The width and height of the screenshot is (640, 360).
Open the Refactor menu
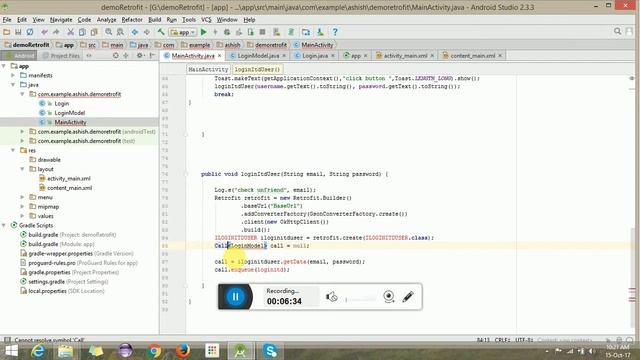coord(132,20)
